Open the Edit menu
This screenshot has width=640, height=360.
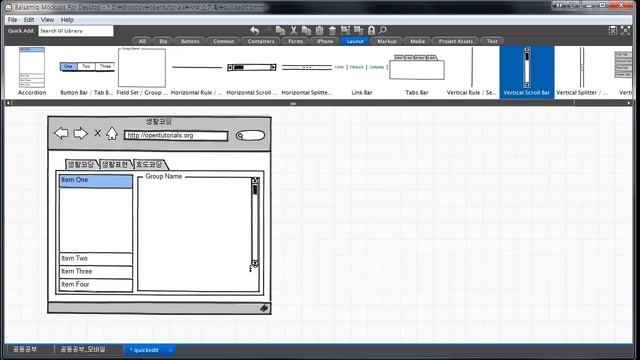(29, 20)
